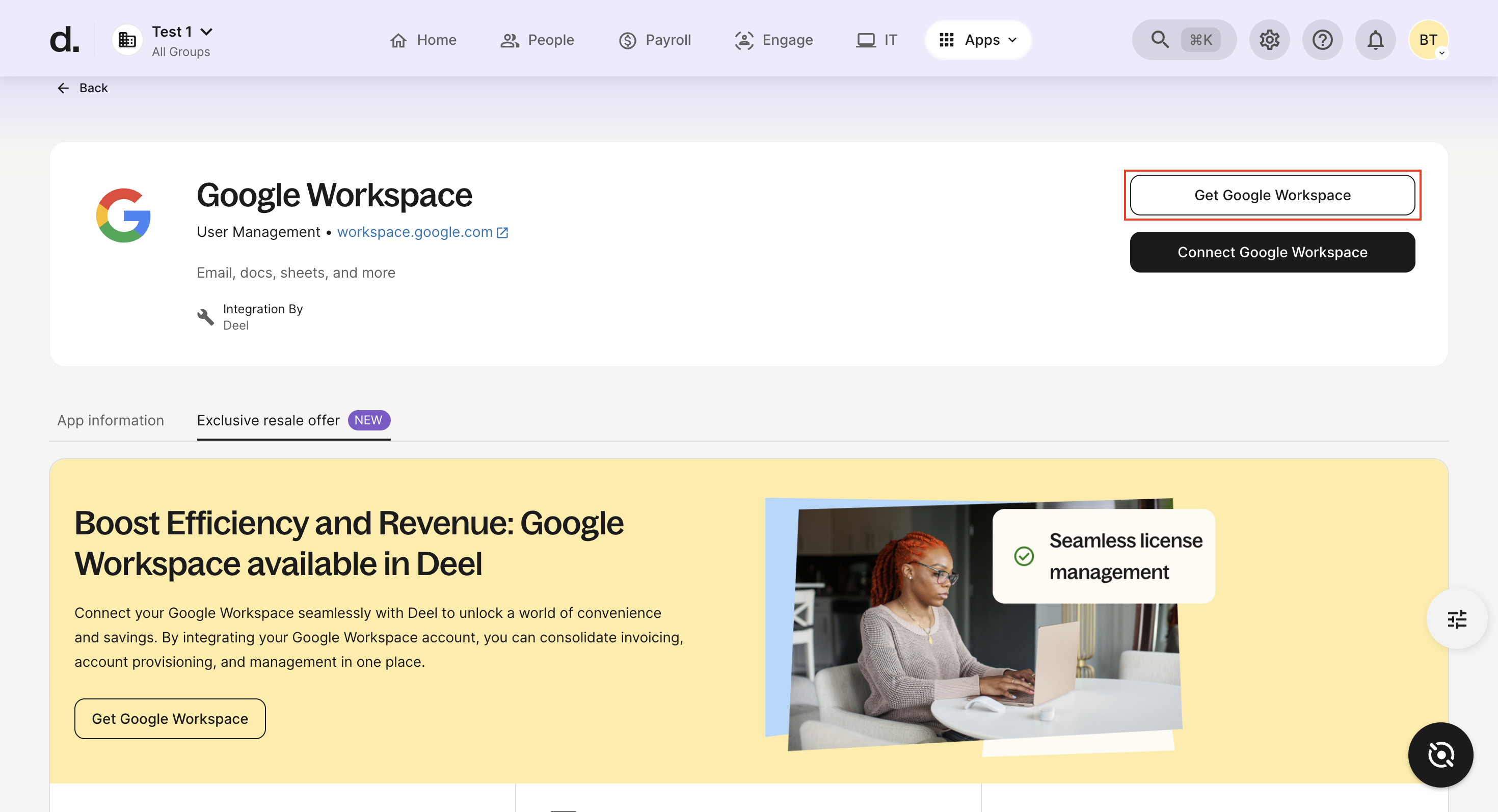Open the Payroll section
Screen dimensions: 1498x812
tap(655, 40)
